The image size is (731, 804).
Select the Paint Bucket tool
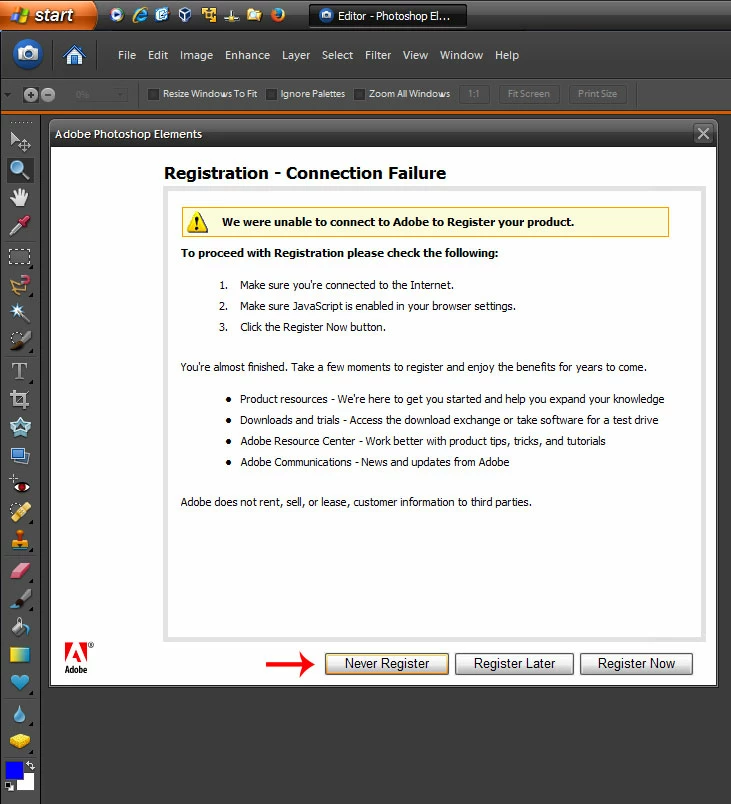tap(20, 627)
